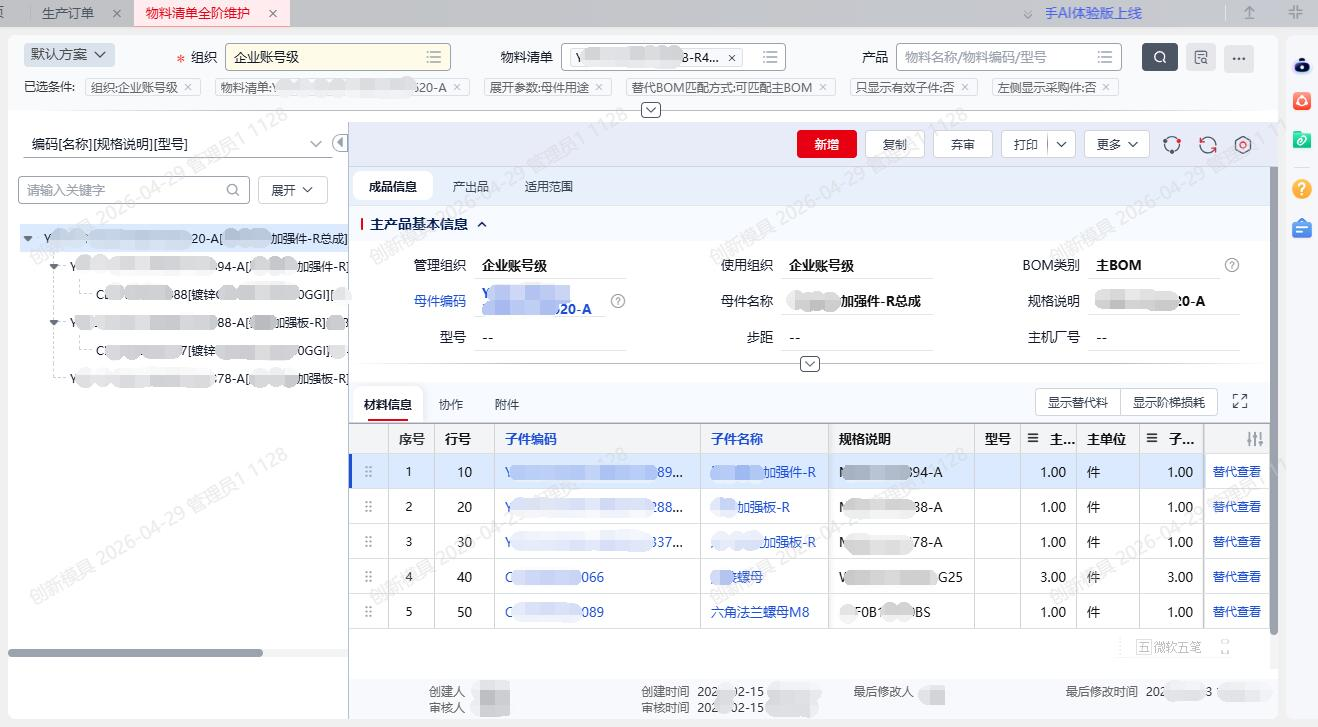
Task: Click the search magnifier button in filter bar
Action: click(x=1159, y=57)
